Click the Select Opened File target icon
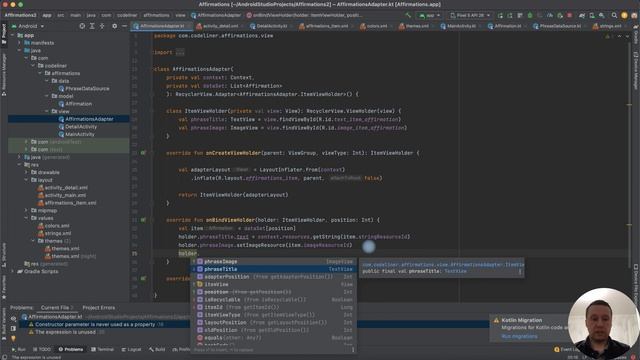The width and height of the screenshot is (640, 360). [x=82, y=26]
